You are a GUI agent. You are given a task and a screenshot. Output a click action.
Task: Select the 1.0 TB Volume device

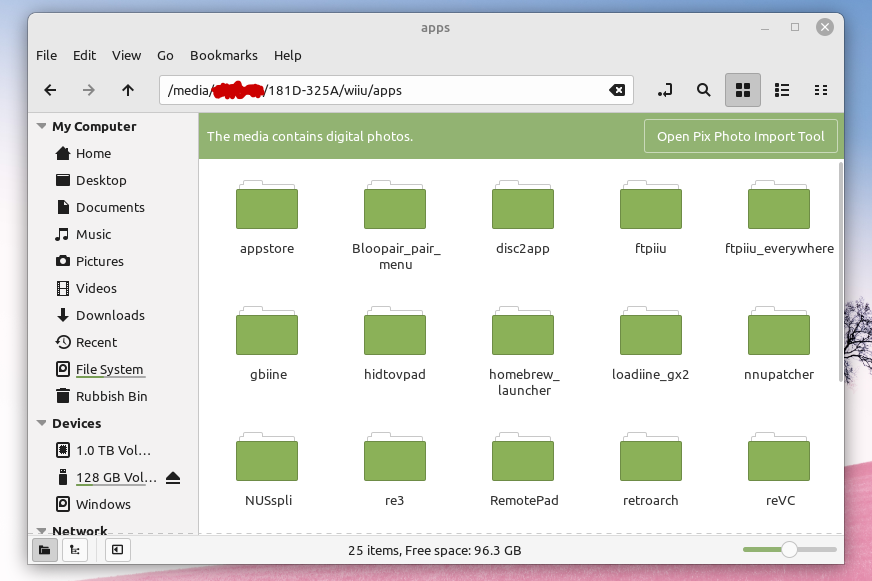click(113, 450)
